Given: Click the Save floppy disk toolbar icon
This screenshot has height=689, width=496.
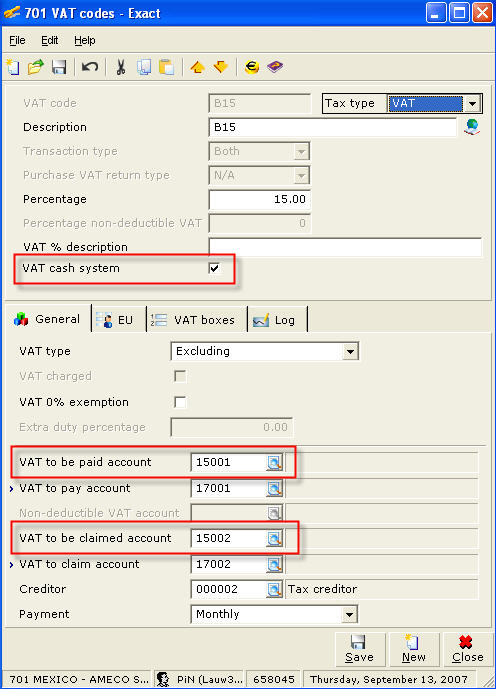Looking at the screenshot, I should [x=59, y=67].
